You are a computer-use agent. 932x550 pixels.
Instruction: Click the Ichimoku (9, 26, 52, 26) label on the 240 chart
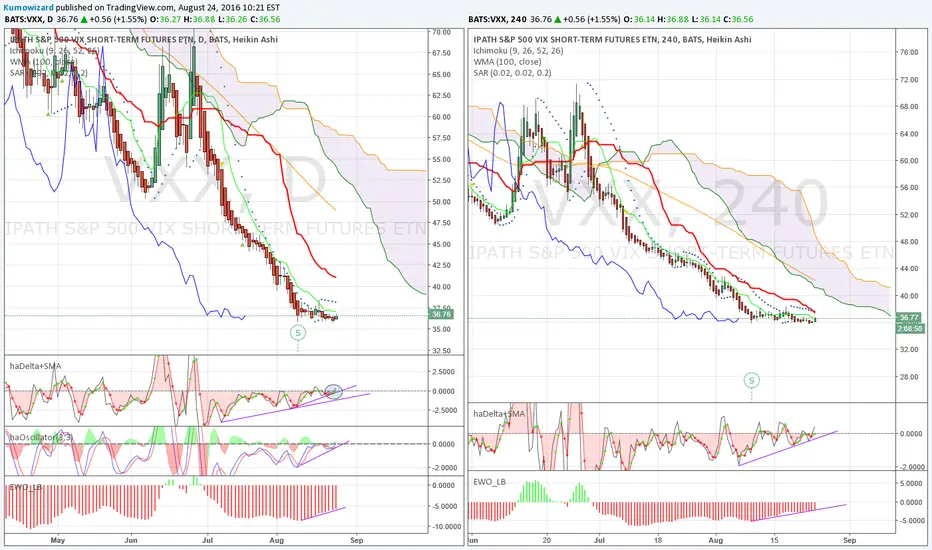click(x=518, y=51)
